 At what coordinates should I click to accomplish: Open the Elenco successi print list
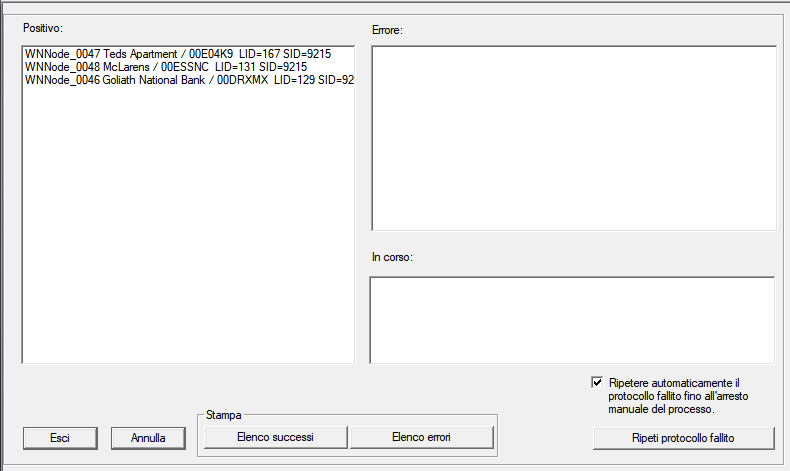click(x=275, y=438)
